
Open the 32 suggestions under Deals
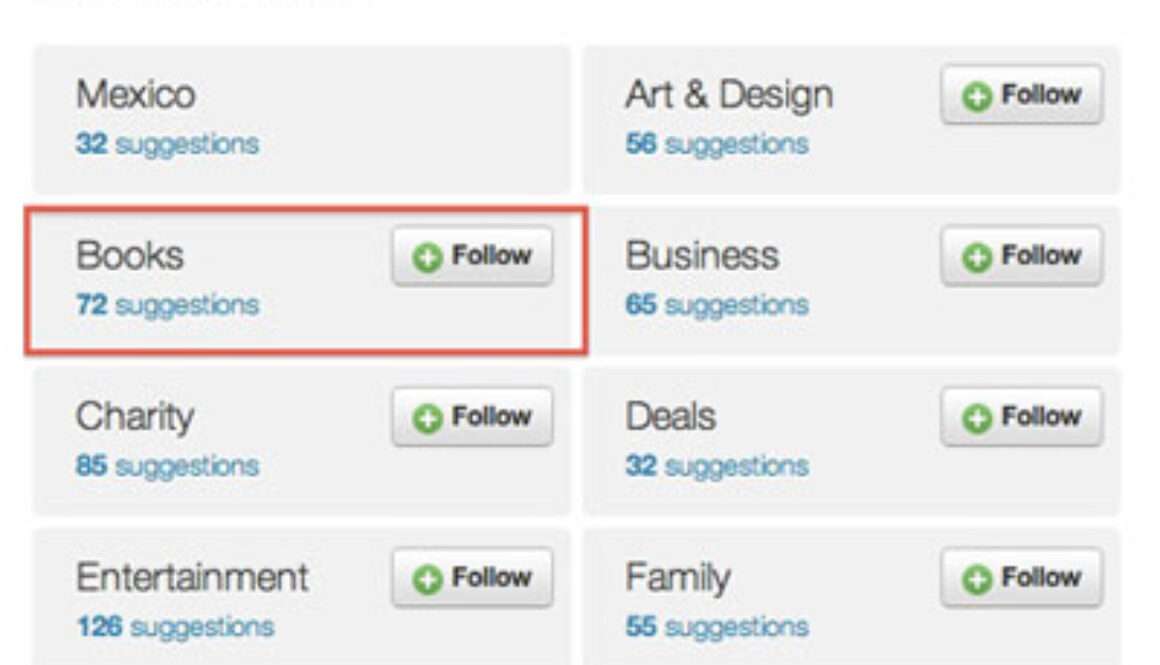(x=717, y=466)
